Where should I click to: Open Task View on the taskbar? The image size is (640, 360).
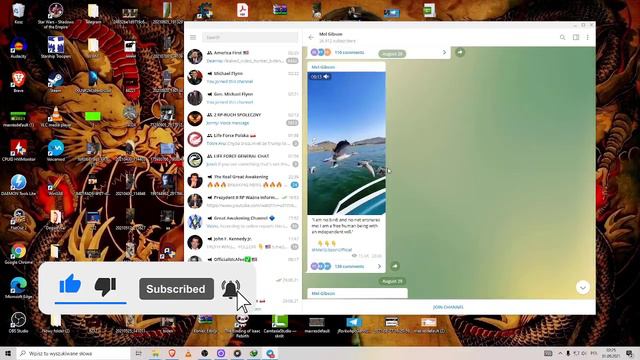click(x=138, y=353)
